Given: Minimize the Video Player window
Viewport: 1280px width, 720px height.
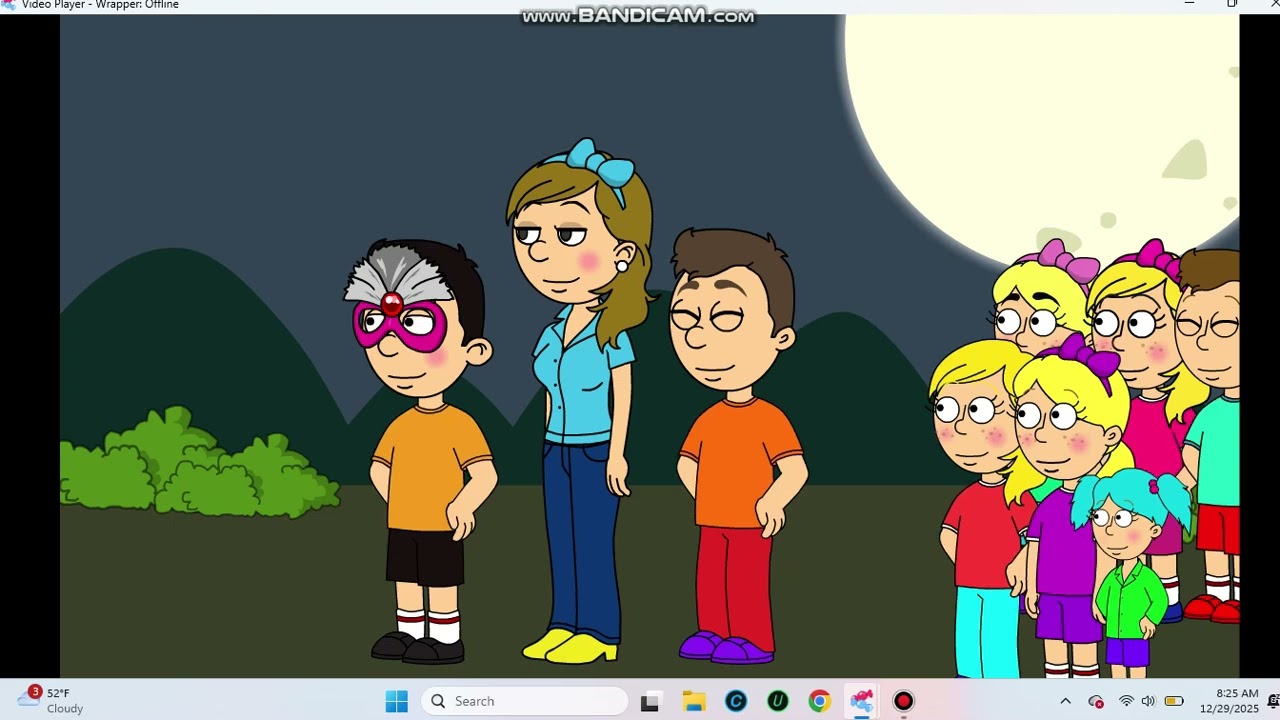Looking at the screenshot, I should pyautogui.click(x=1189, y=4).
